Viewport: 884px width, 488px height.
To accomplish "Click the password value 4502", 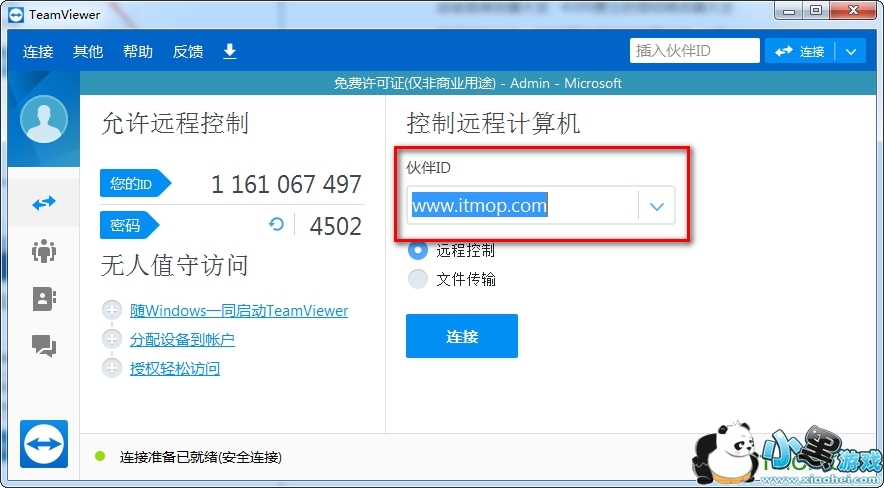I will (x=335, y=226).
